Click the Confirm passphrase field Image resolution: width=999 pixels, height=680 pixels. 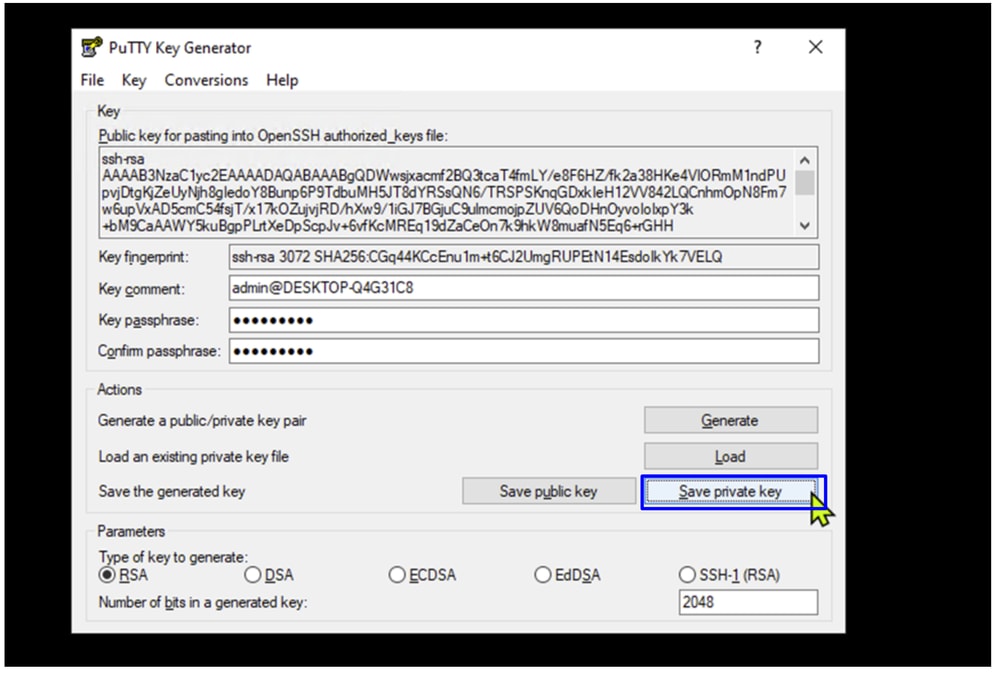(x=524, y=351)
